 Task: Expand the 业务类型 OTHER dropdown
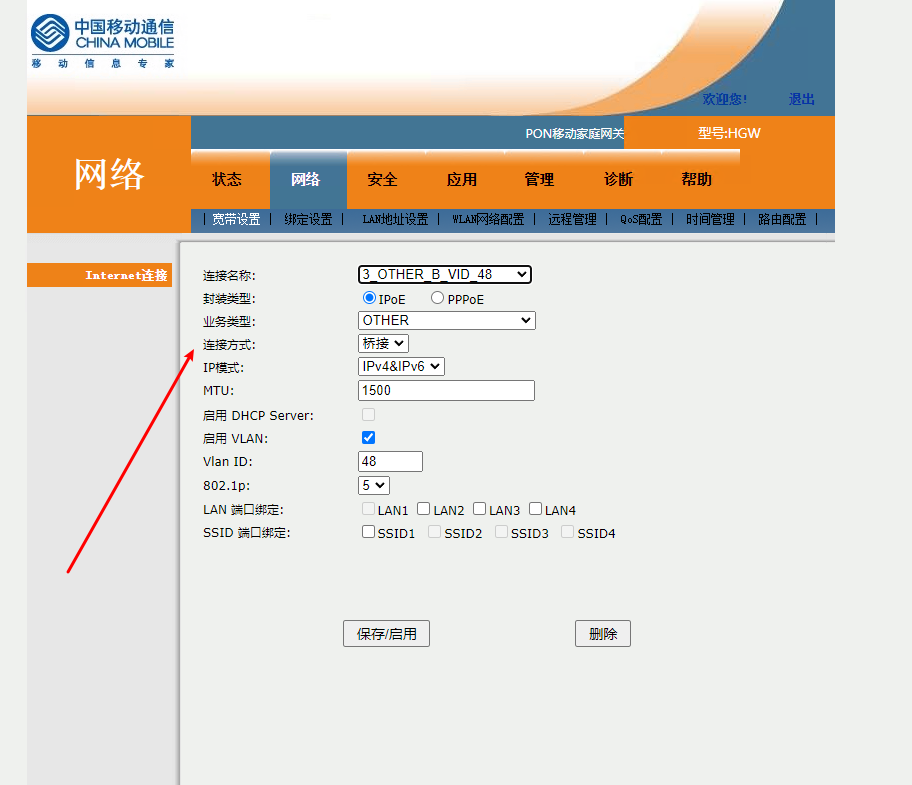(x=446, y=321)
